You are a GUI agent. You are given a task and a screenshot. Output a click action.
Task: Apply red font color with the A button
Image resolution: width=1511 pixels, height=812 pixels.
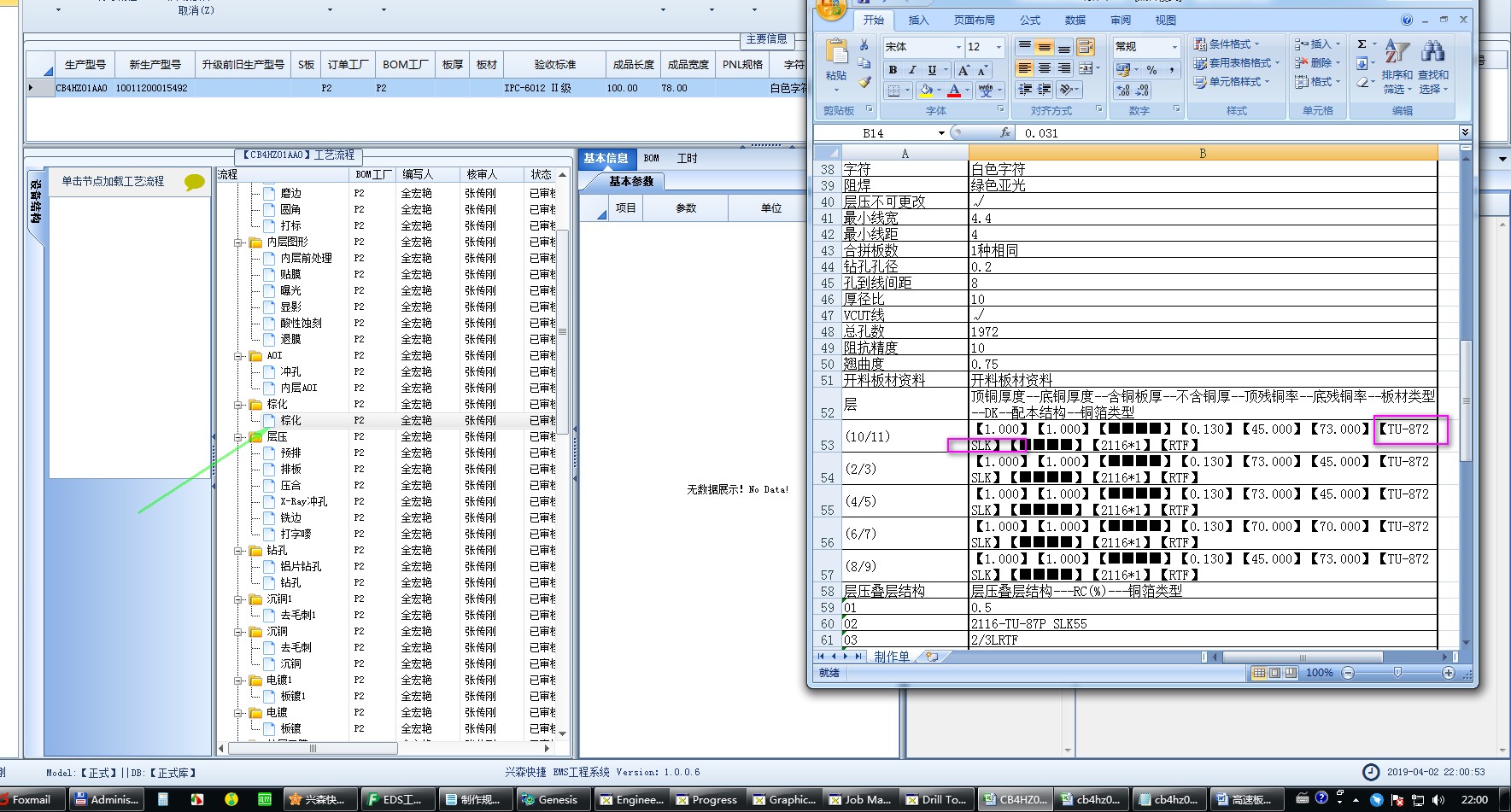tap(954, 91)
